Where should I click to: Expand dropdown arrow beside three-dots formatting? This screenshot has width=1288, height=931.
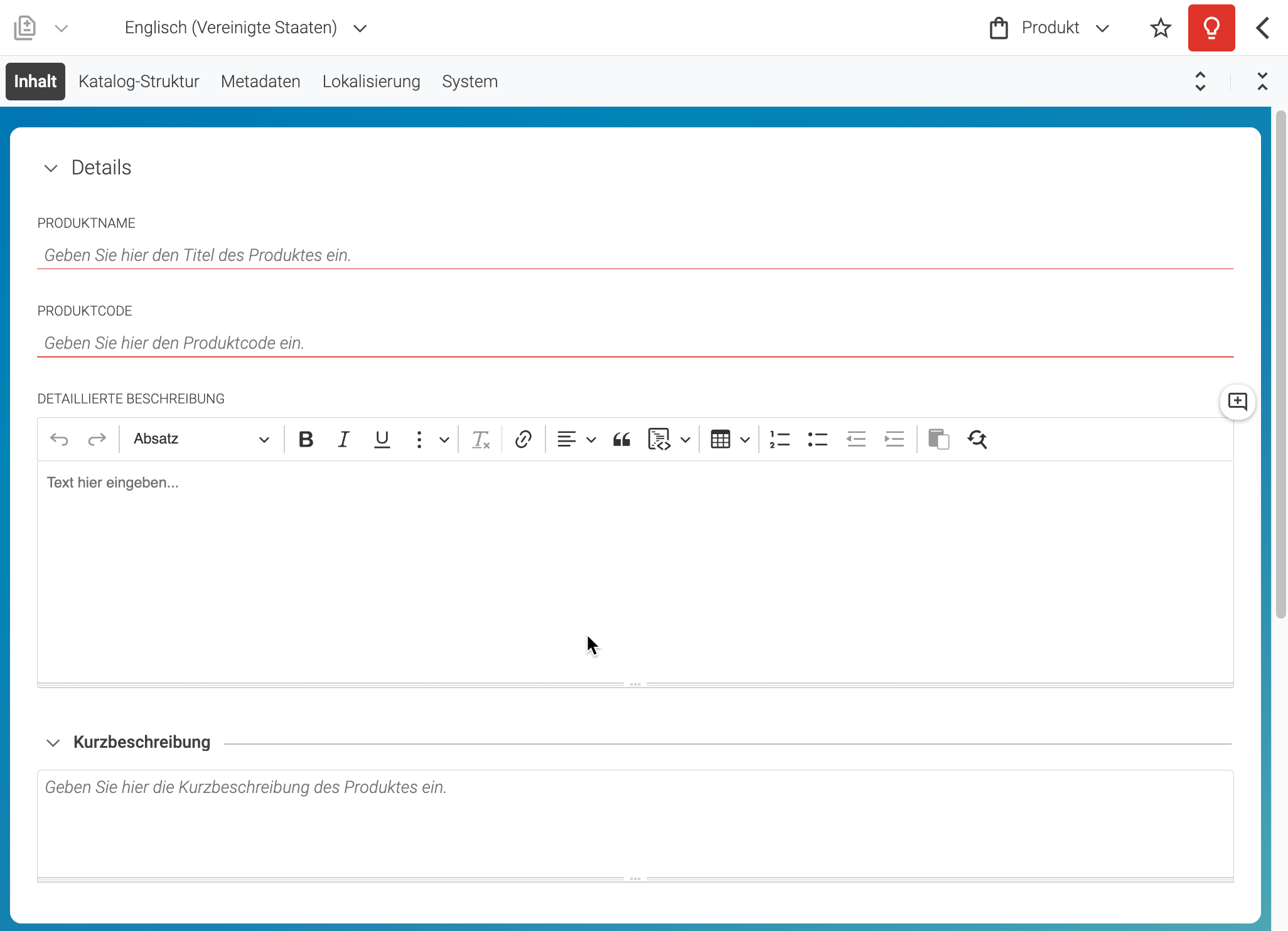(x=444, y=440)
